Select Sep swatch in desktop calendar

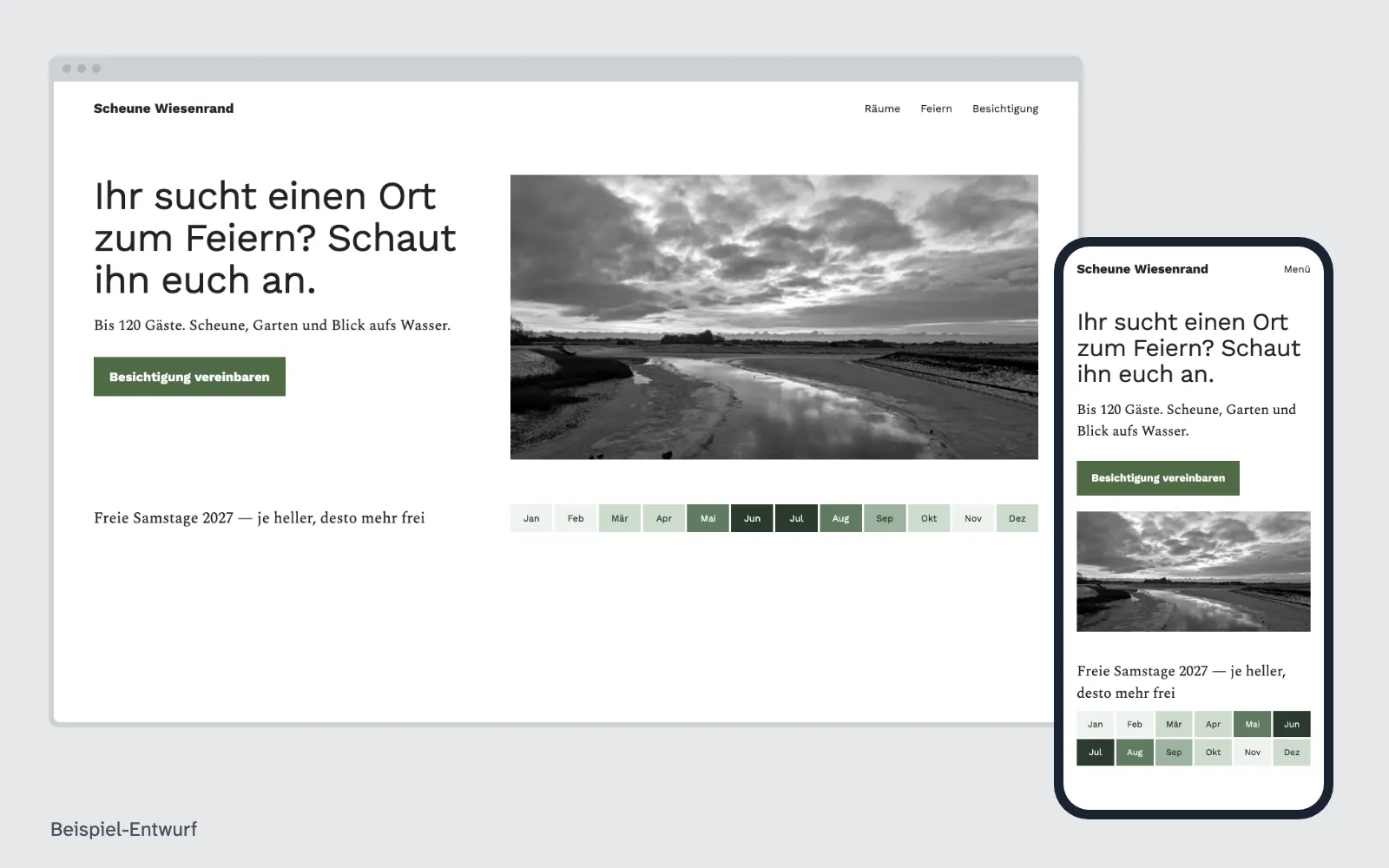click(885, 518)
